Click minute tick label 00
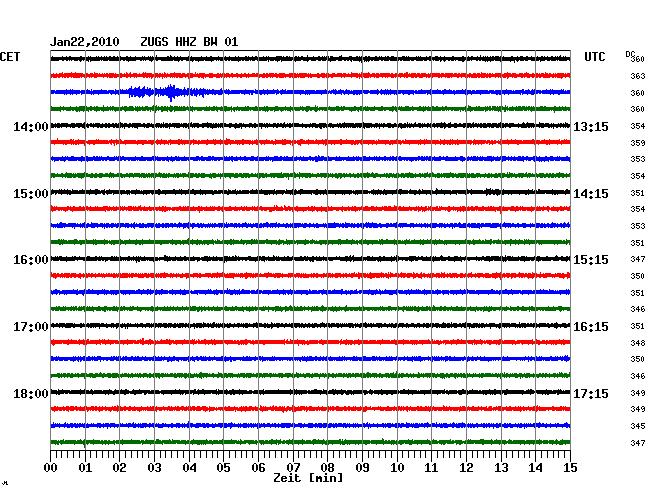 click(51, 468)
